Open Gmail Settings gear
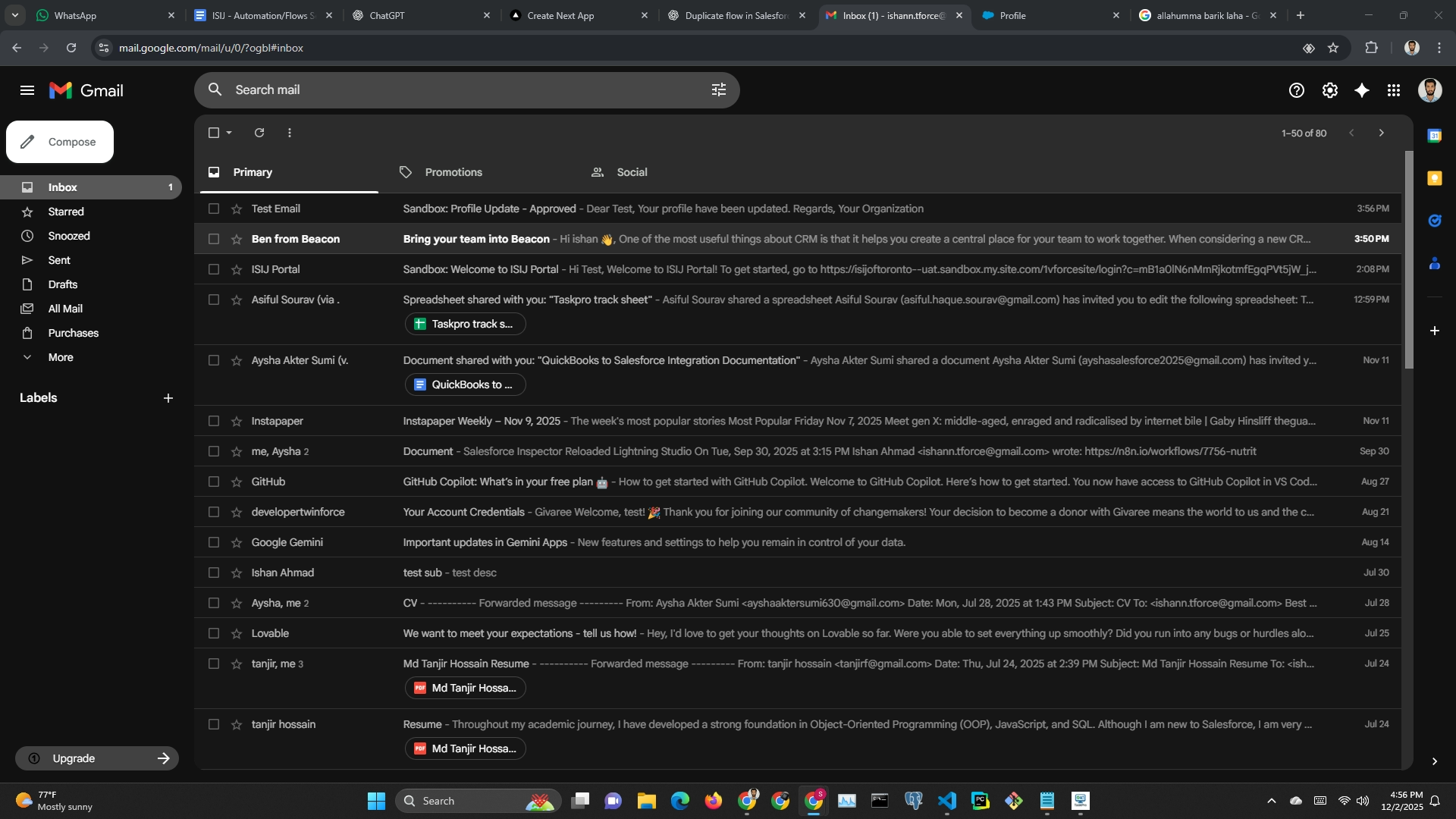This screenshot has width=1456, height=819. pos(1329,90)
